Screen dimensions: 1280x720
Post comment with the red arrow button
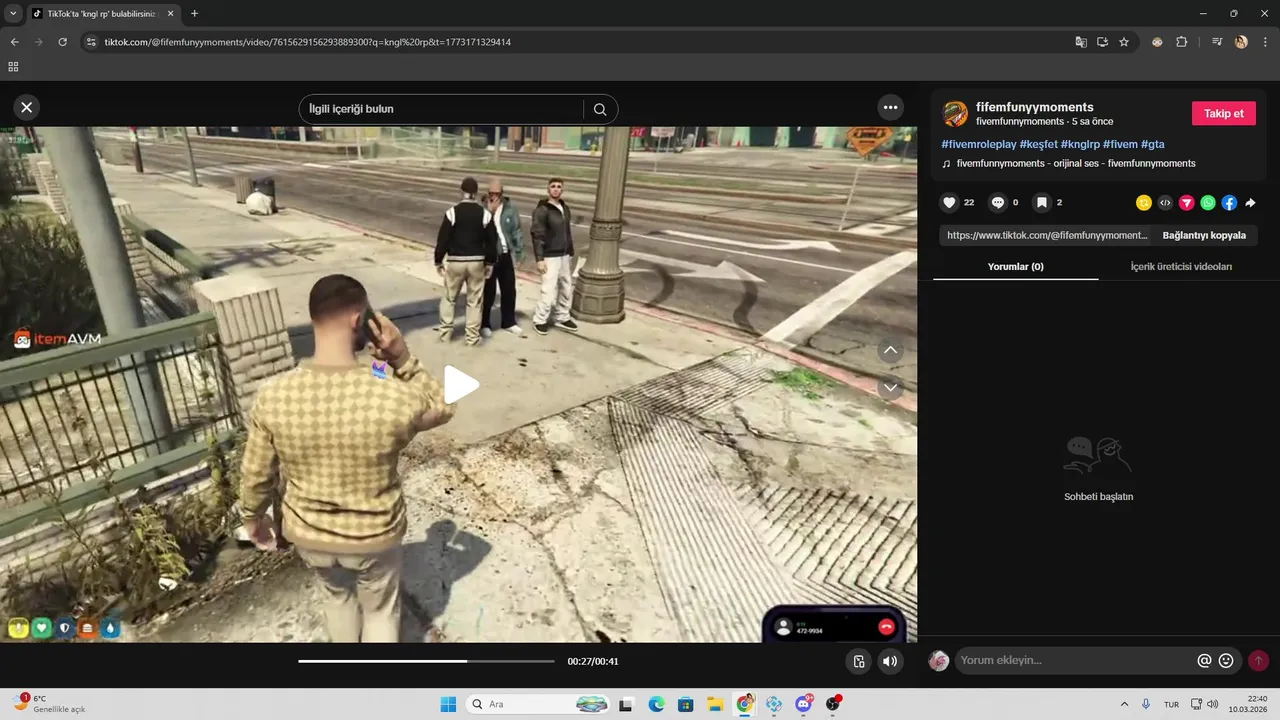point(1258,660)
